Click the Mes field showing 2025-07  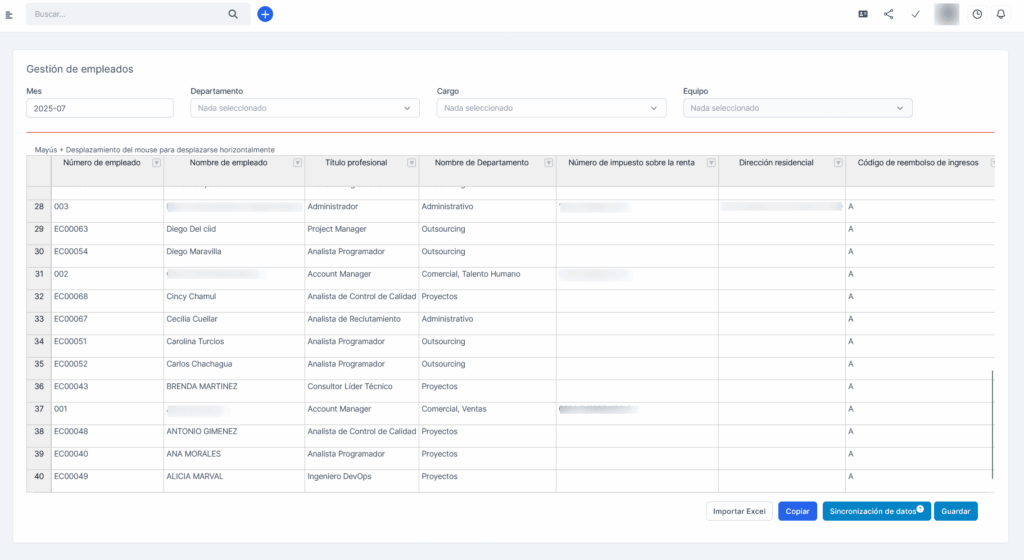tap(100, 108)
